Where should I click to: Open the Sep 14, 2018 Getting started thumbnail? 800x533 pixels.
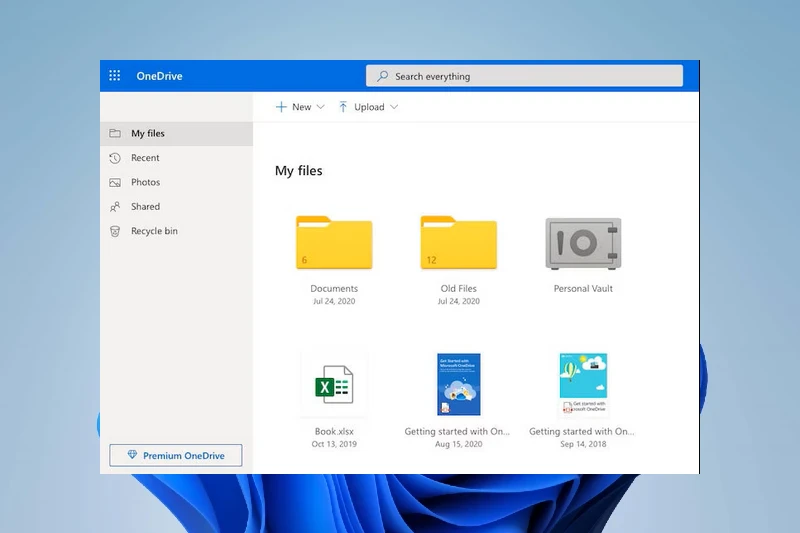coord(583,383)
